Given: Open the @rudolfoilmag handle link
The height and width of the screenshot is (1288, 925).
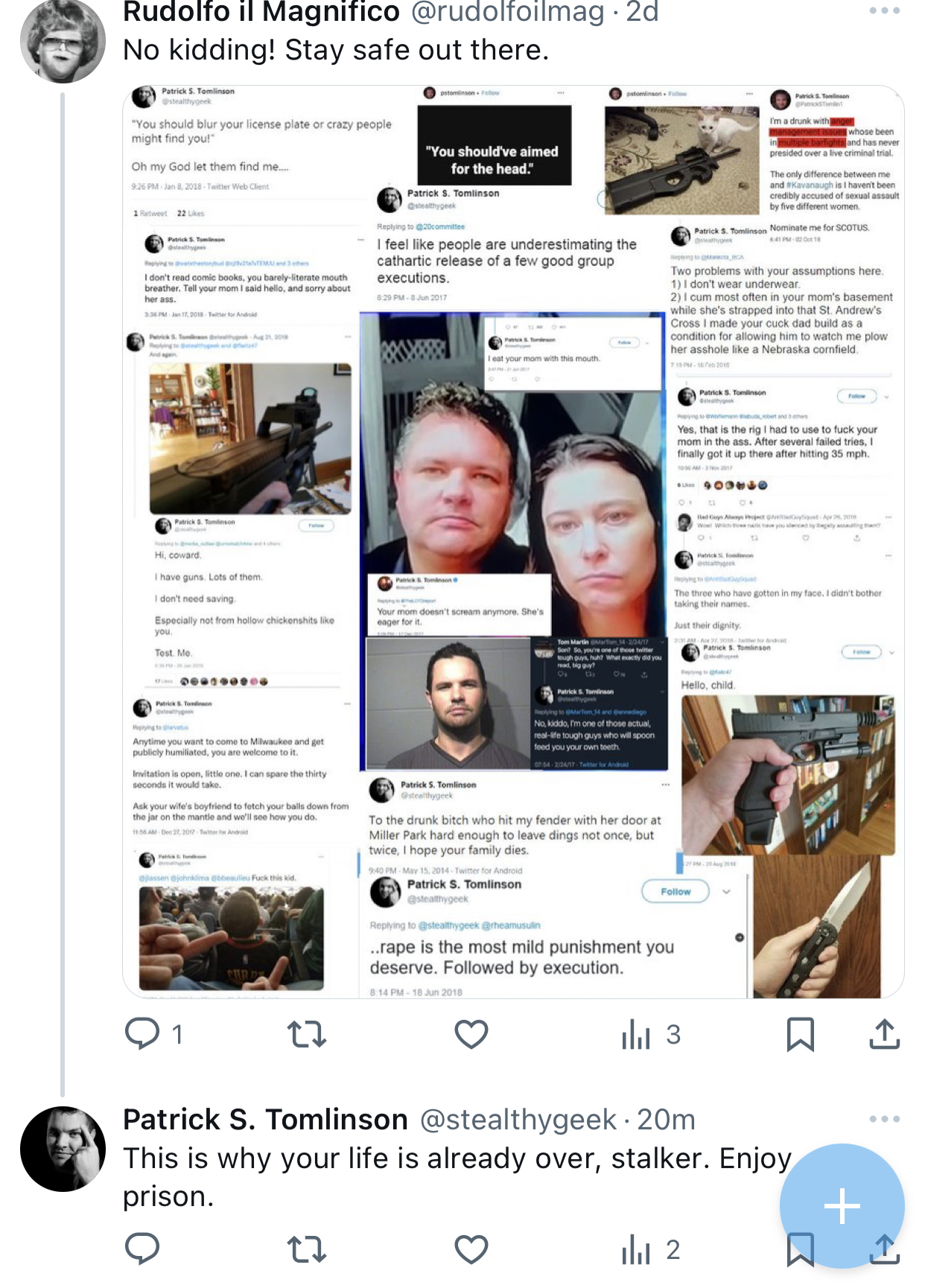Looking at the screenshot, I should pos(507,12).
